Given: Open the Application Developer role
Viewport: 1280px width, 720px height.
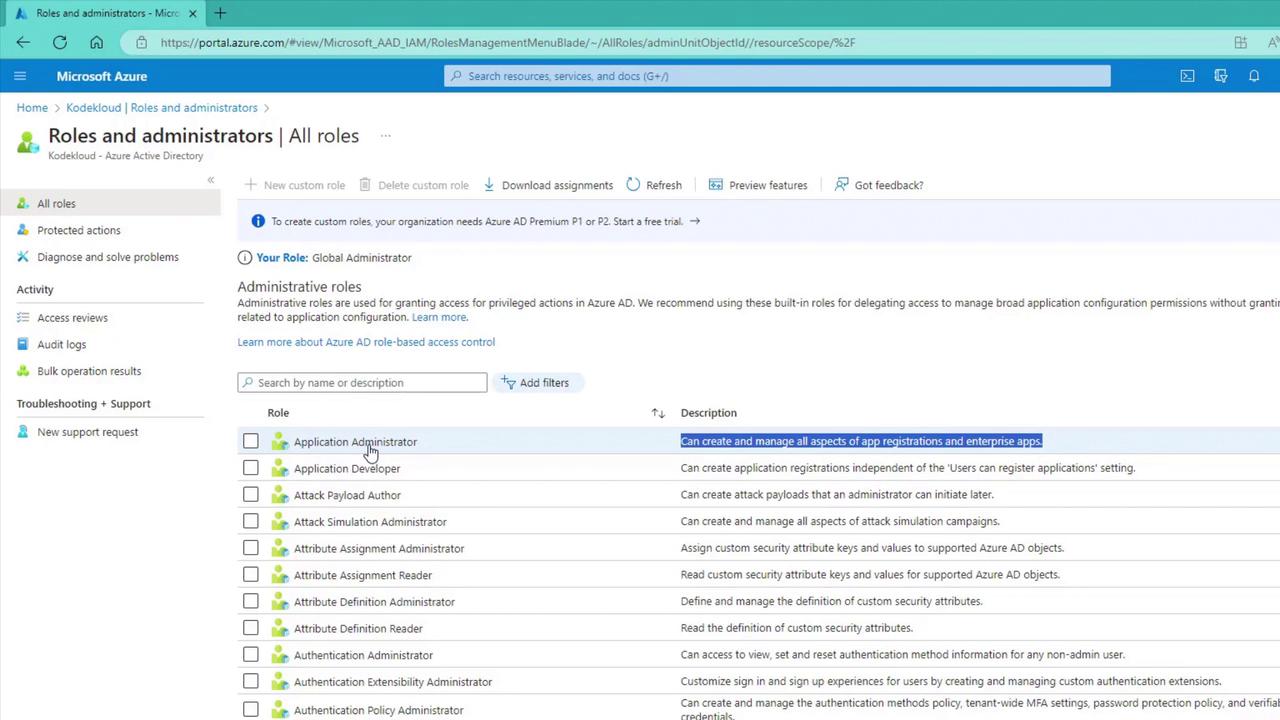Looking at the screenshot, I should point(347,469).
